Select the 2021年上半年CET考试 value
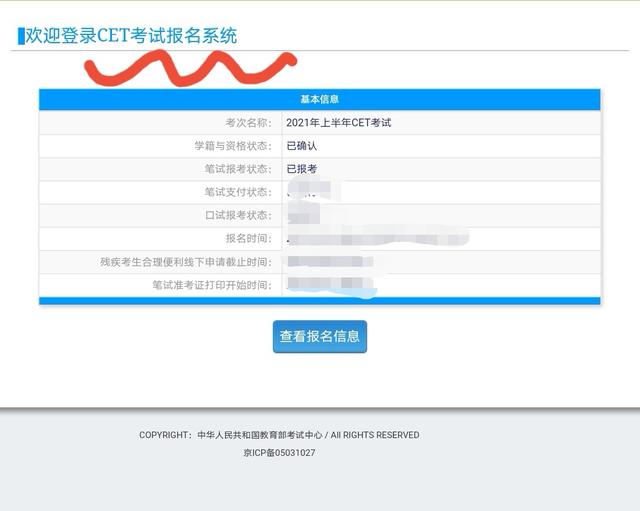The width and height of the screenshot is (640, 511). click(338, 123)
